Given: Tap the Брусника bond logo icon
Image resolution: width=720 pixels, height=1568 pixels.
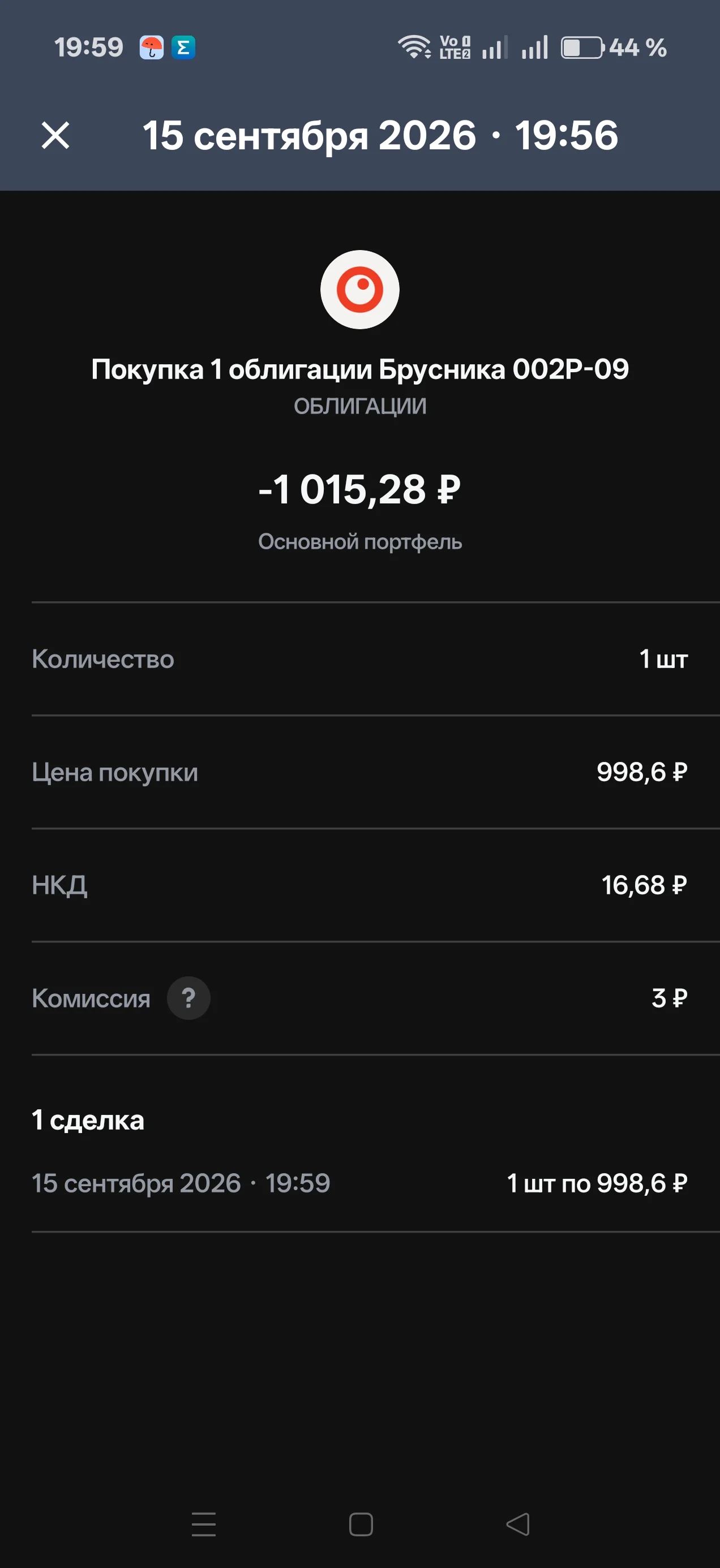Looking at the screenshot, I should click(360, 290).
